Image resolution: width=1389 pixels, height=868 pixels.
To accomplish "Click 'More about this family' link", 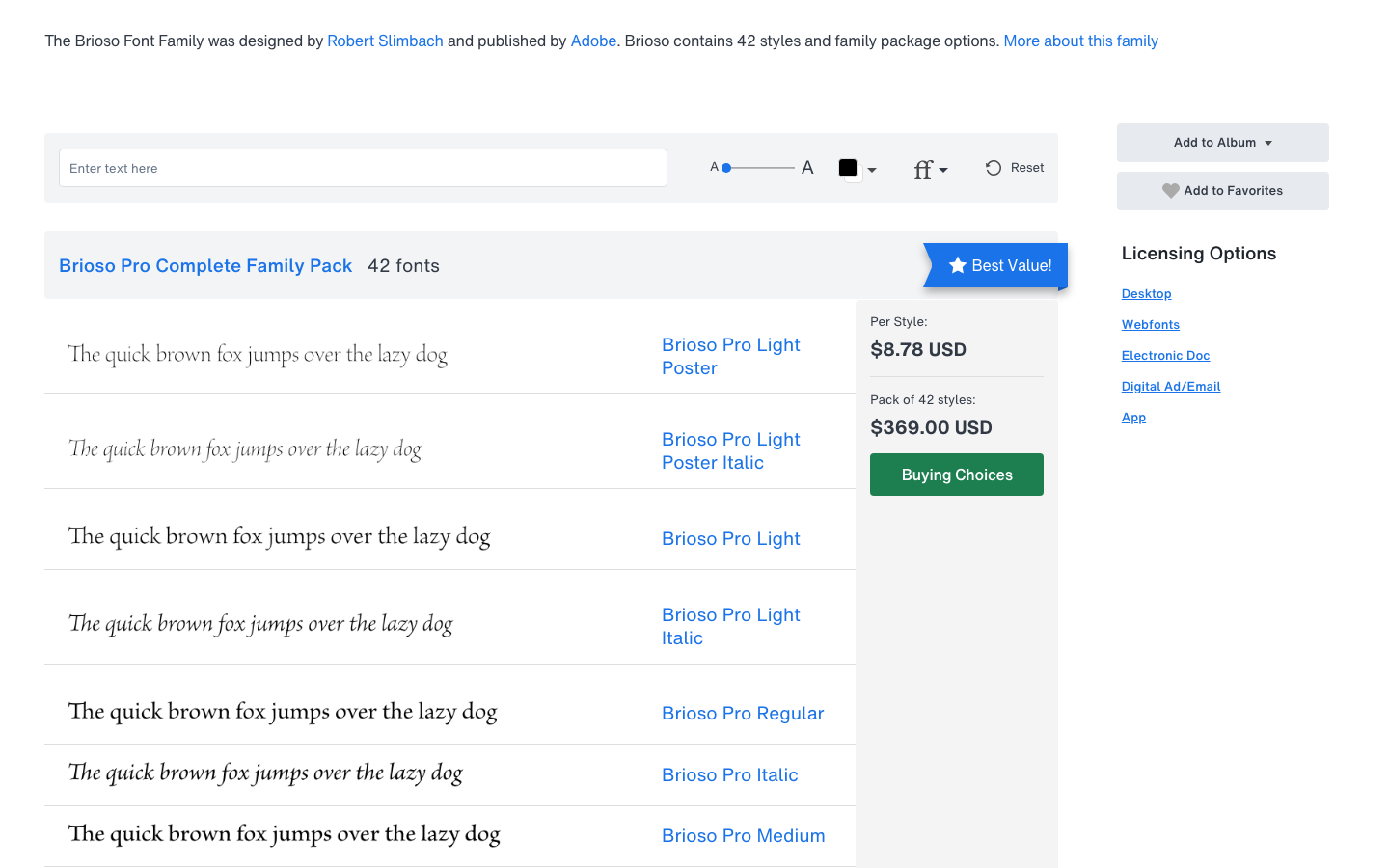I will (1080, 41).
